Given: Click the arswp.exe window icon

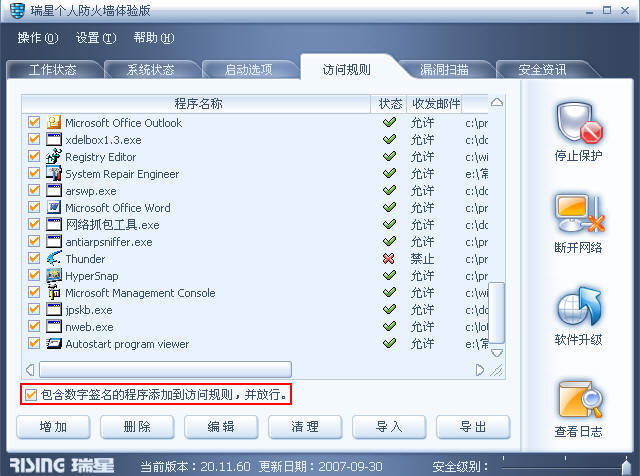Looking at the screenshot, I should tap(53, 191).
